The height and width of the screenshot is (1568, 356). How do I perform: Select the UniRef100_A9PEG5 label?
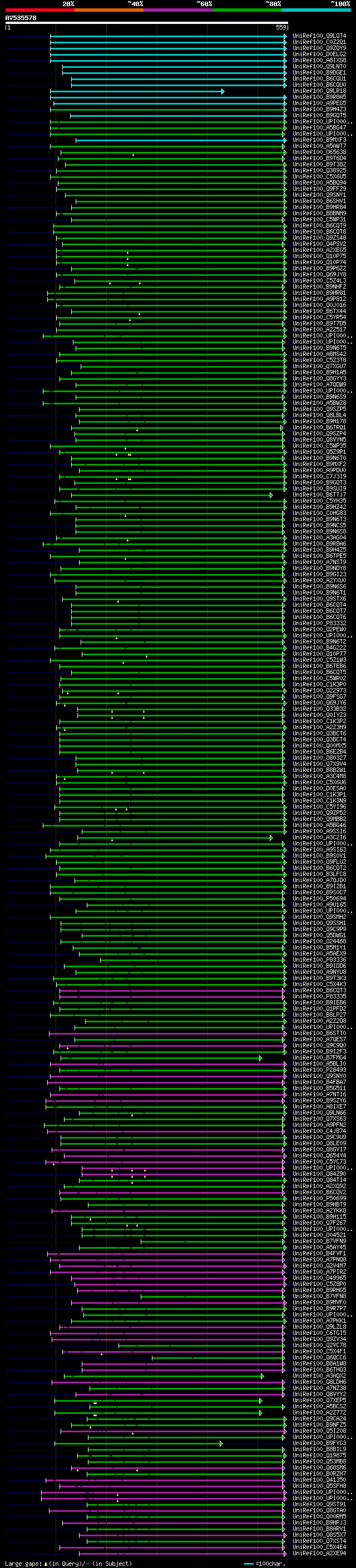[319, 103]
